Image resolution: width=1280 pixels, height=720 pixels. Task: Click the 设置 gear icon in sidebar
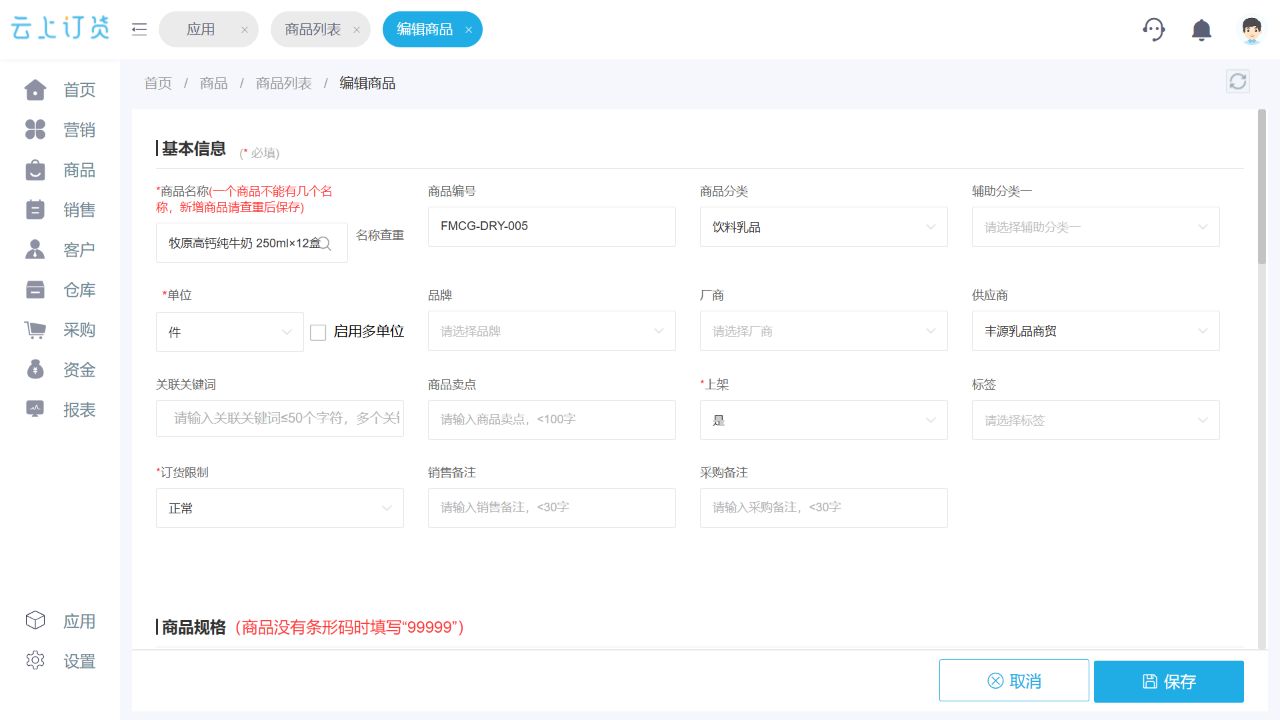click(x=35, y=661)
